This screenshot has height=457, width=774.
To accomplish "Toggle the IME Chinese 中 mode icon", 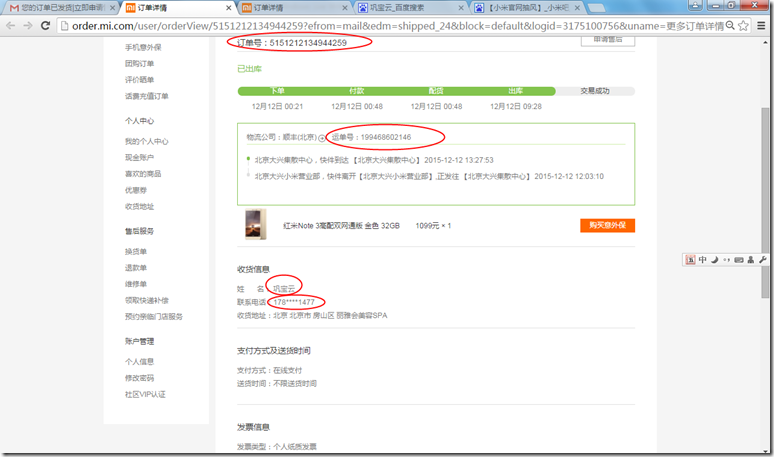I will pos(702,260).
